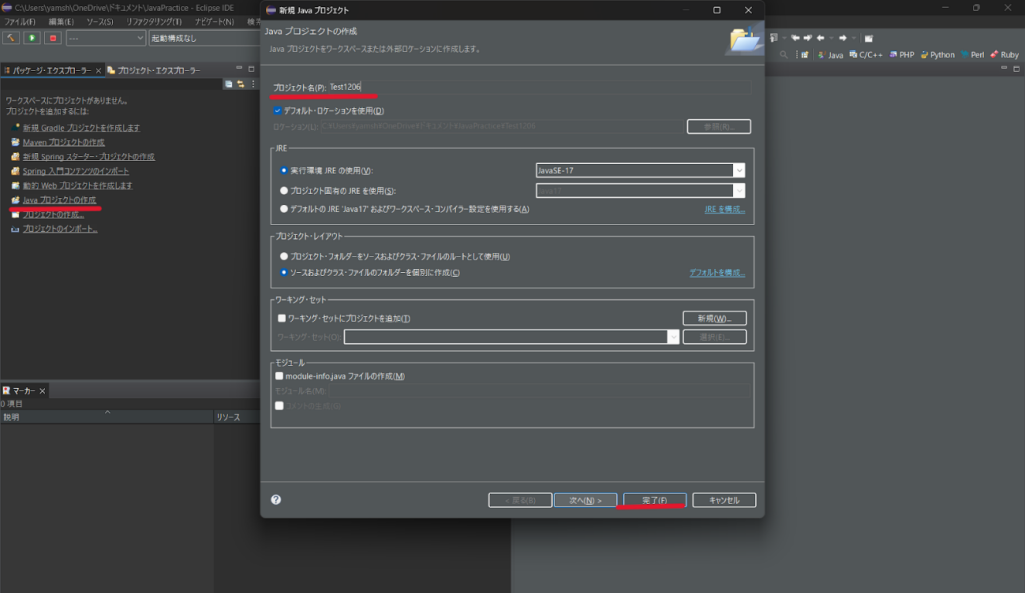Open the File (ファイル) menu
Screen dimensions: 1025x593
point(20,22)
